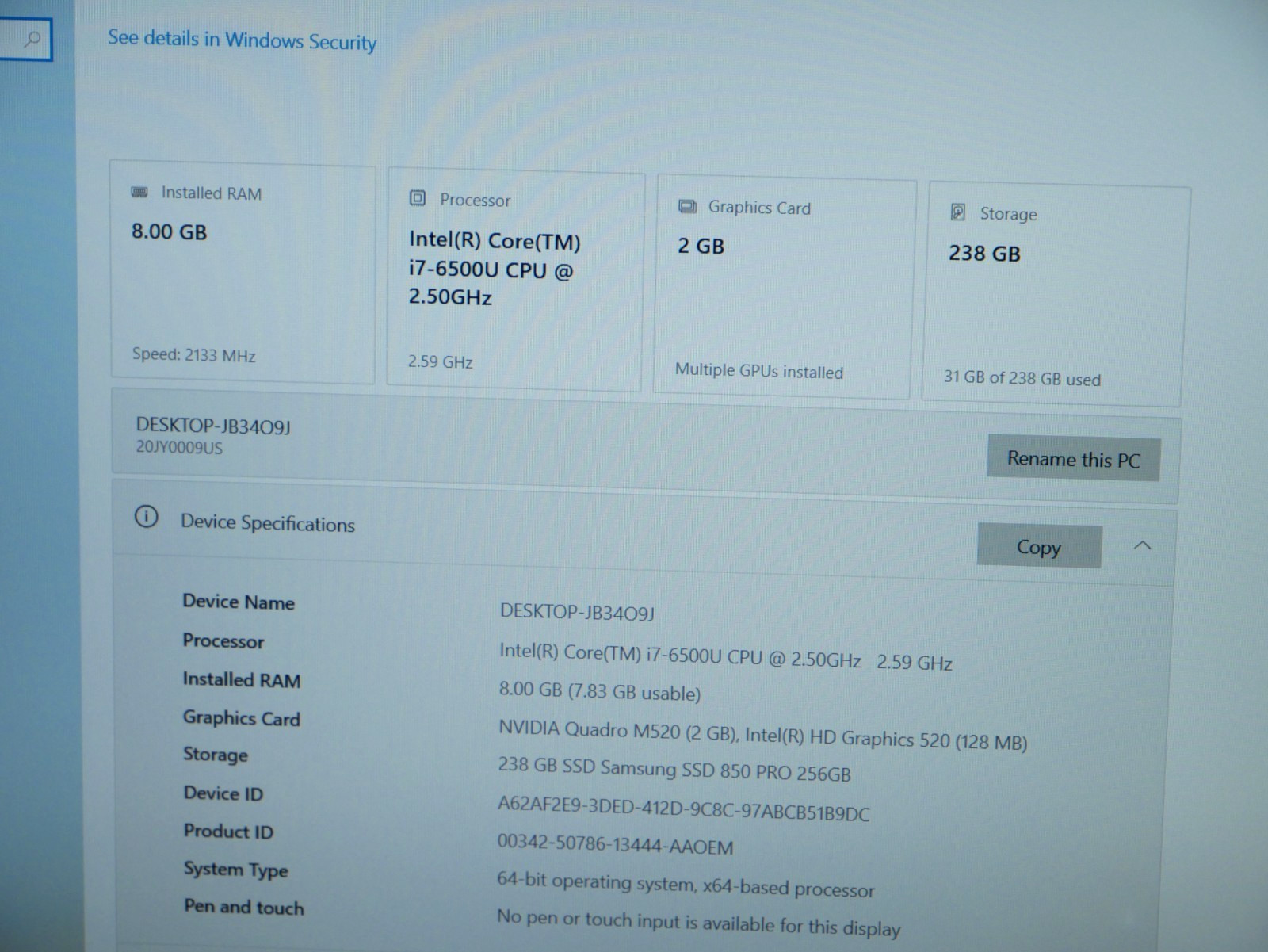Viewport: 1268px width, 952px height.
Task: Click the Device Specifications info icon
Action: pyautogui.click(x=146, y=517)
